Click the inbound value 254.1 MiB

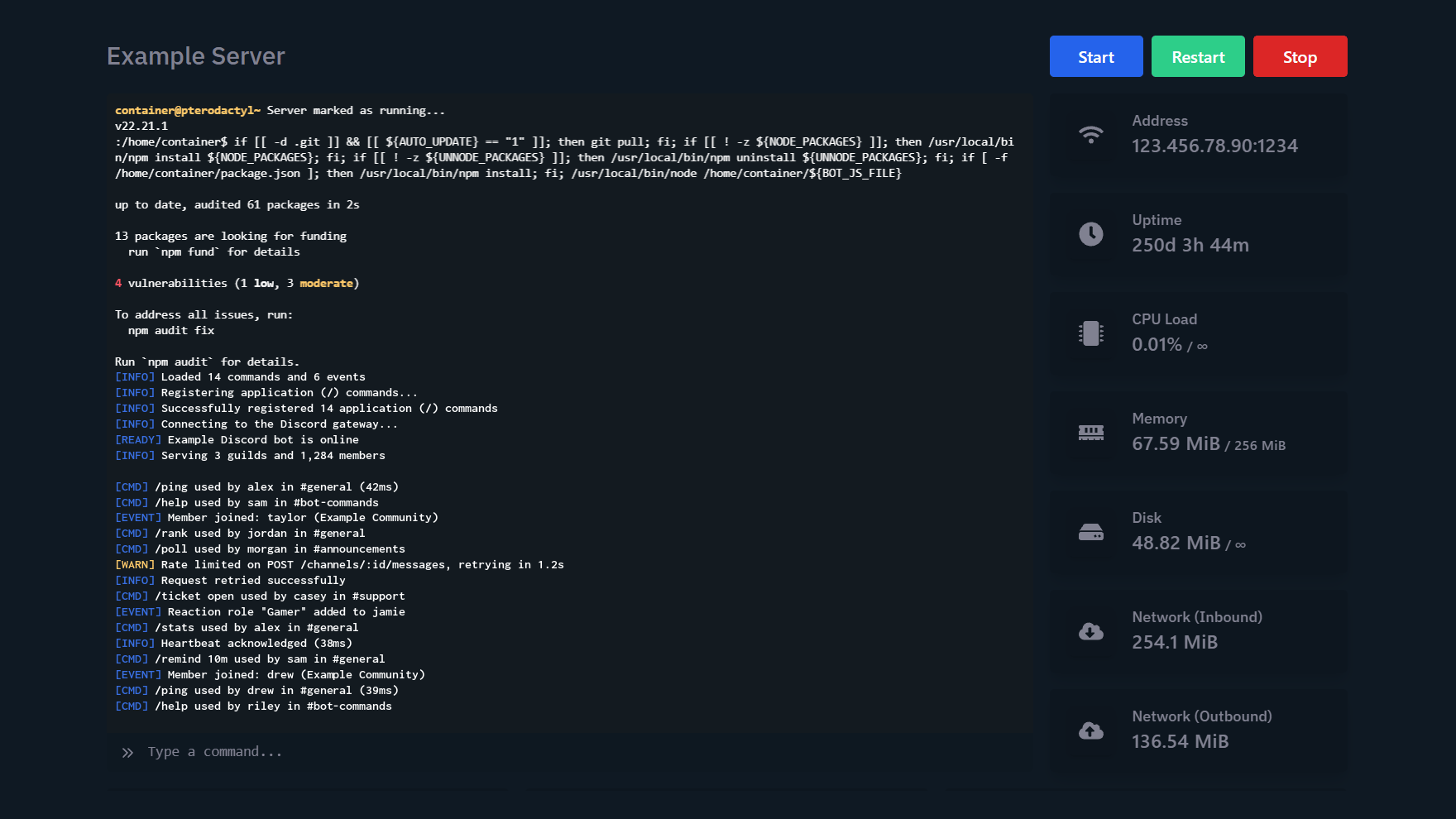click(x=1175, y=642)
